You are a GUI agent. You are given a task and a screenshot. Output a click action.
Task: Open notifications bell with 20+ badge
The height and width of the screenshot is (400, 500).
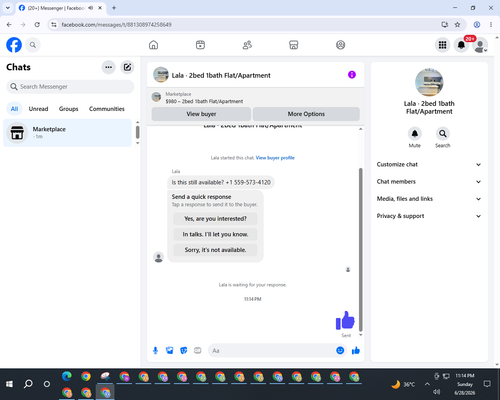click(461, 45)
